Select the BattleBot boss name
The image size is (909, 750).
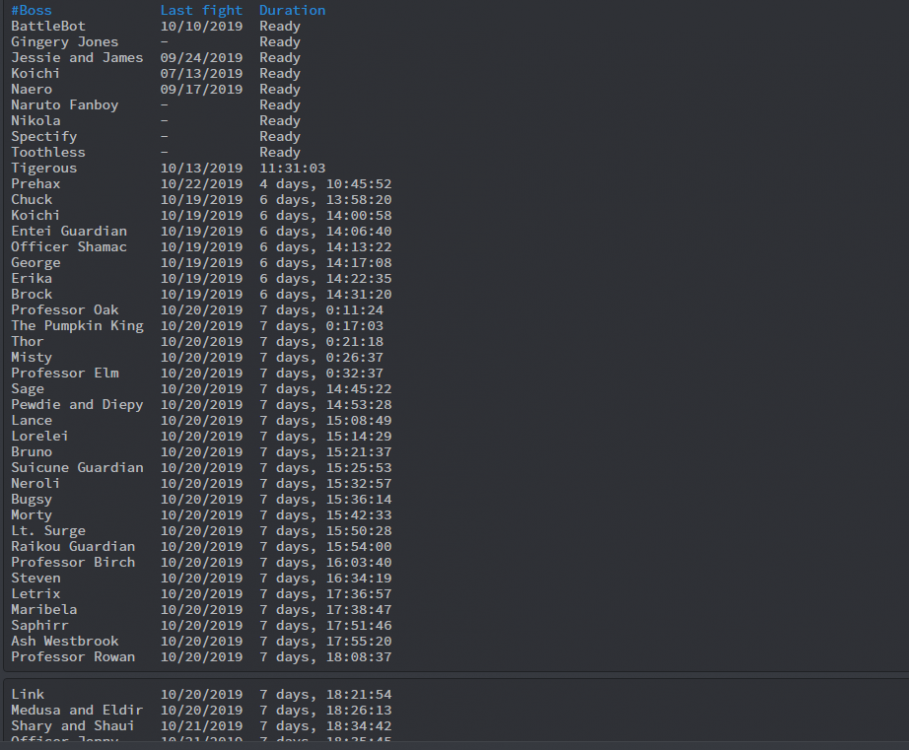click(48, 26)
